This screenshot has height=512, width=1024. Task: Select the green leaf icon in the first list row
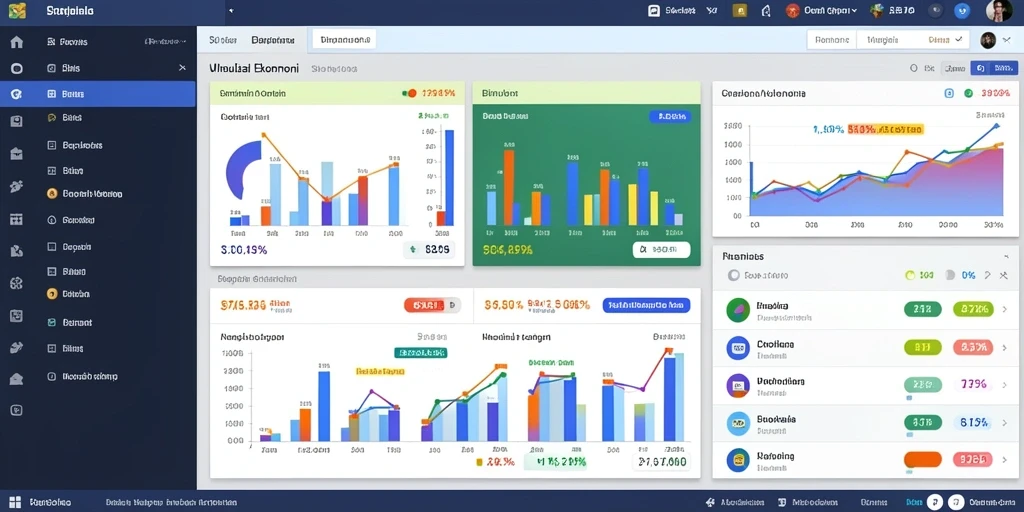tap(738, 310)
